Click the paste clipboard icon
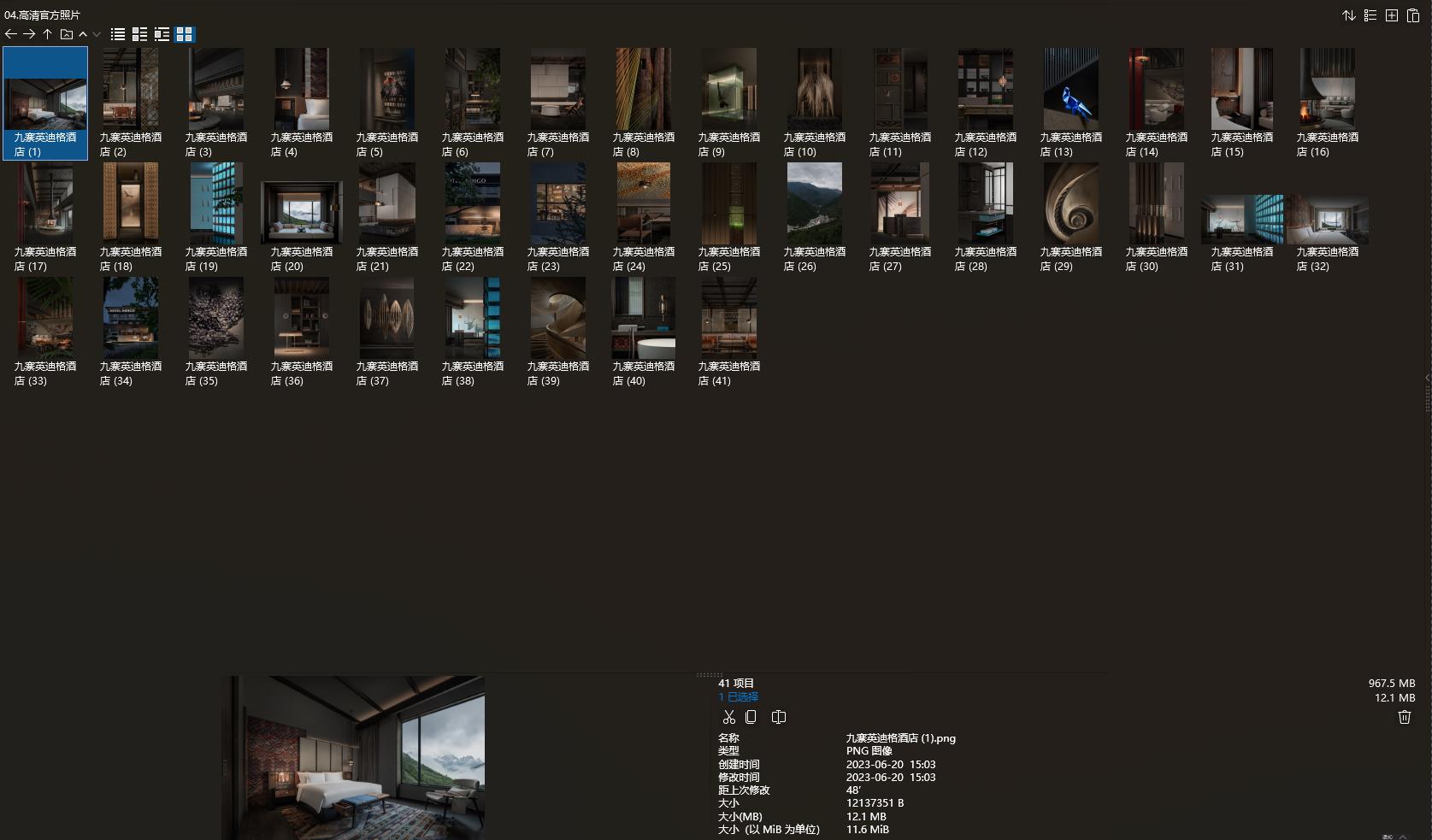The height and width of the screenshot is (840, 1432). pos(1412,15)
